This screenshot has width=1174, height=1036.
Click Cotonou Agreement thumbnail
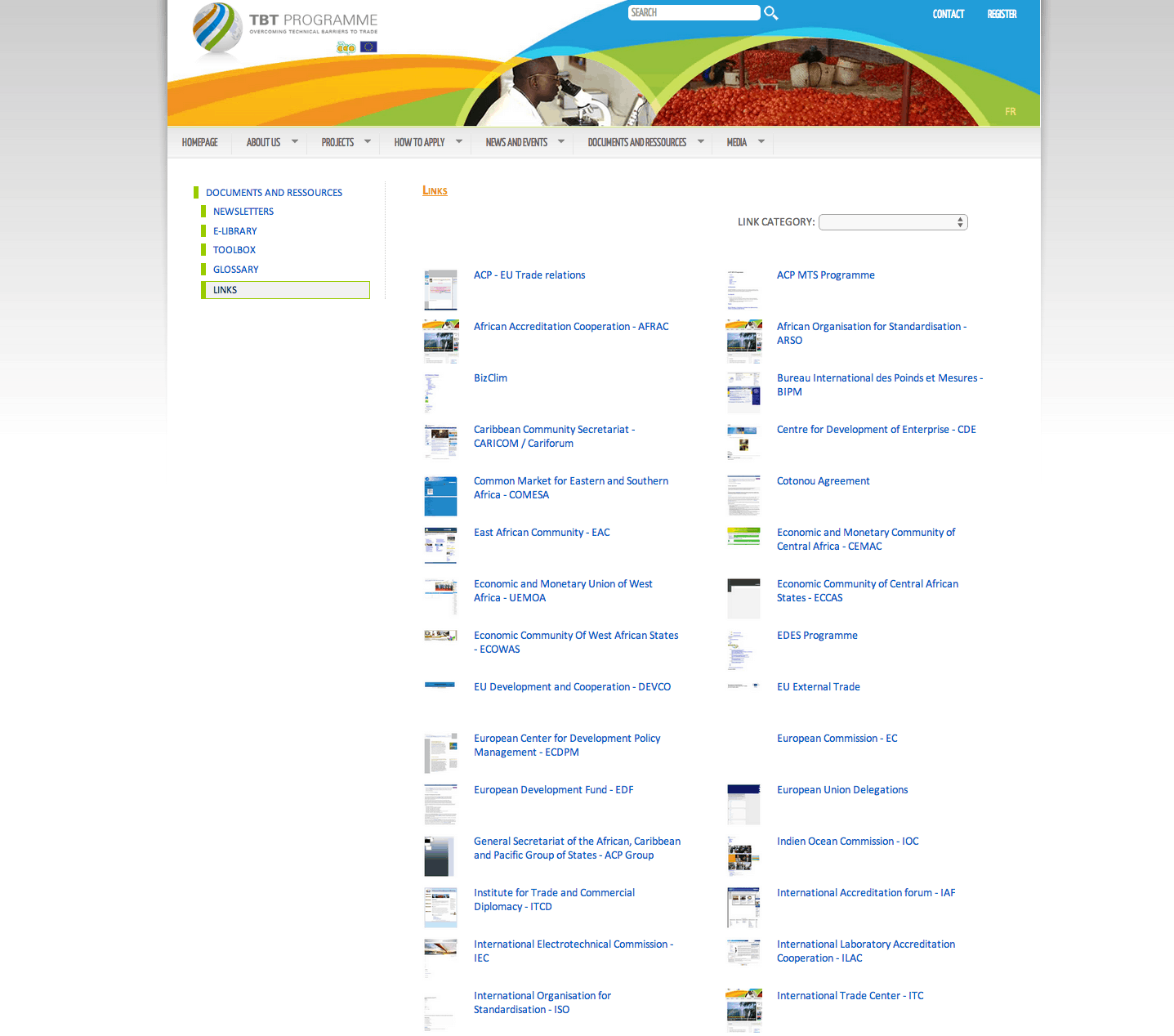coord(743,496)
